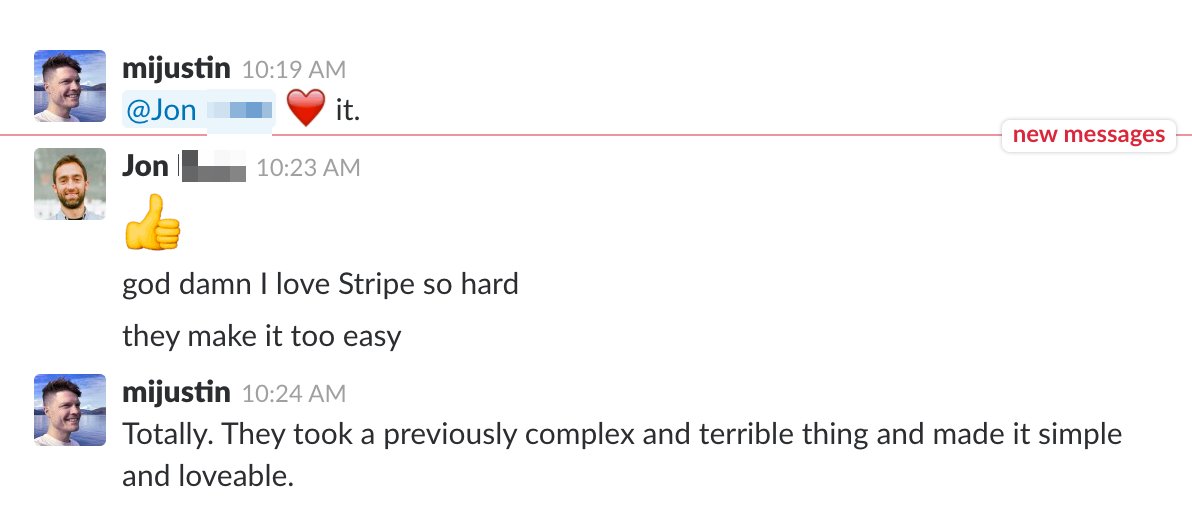Screen dimensions: 1192x520
Task: Click the "they make it too easy" message
Action: [261, 336]
